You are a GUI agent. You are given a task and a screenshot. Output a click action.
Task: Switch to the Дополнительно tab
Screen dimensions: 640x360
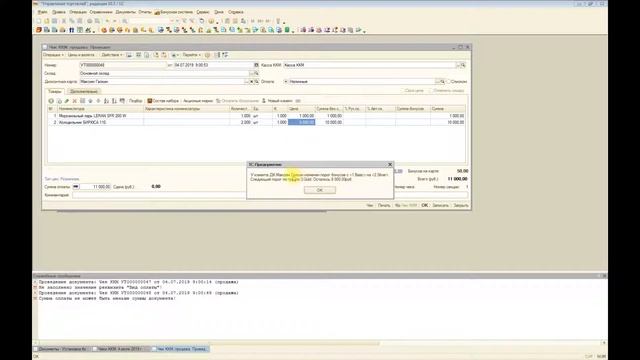click(84, 91)
